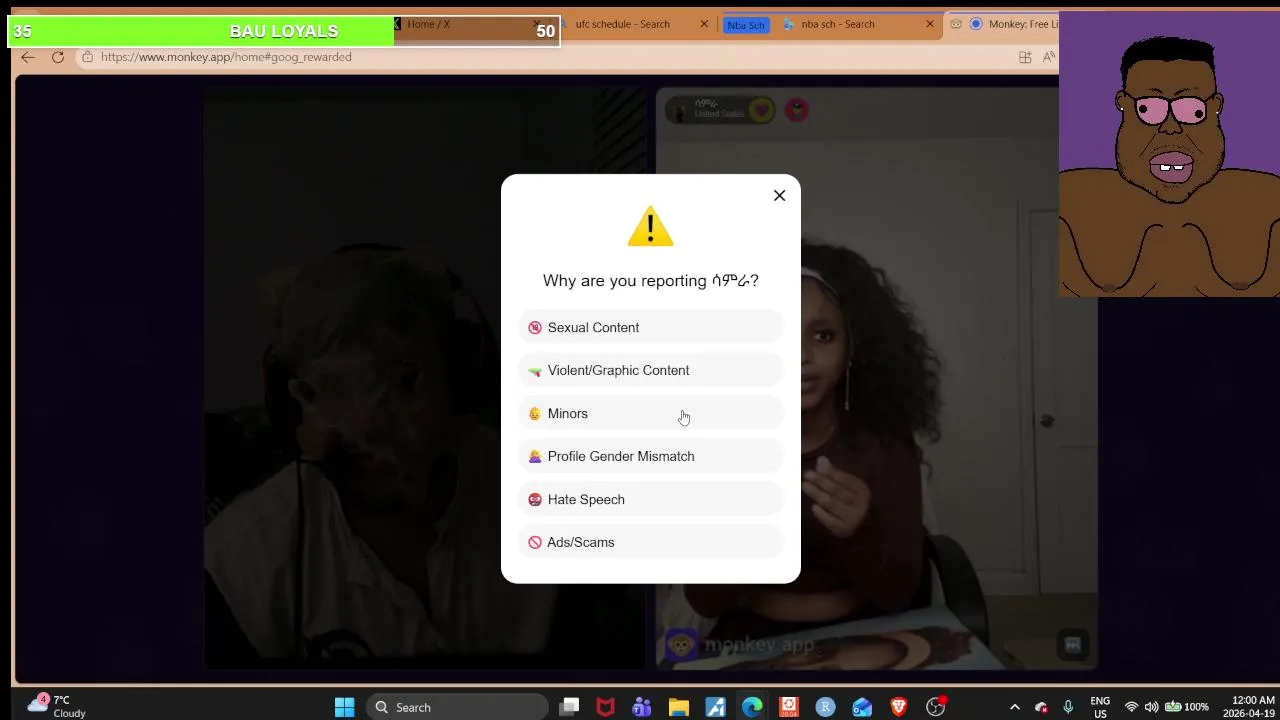Image resolution: width=1280 pixels, height=720 pixels.
Task: Click the yellow warning triangle icon
Action: coord(650,226)
